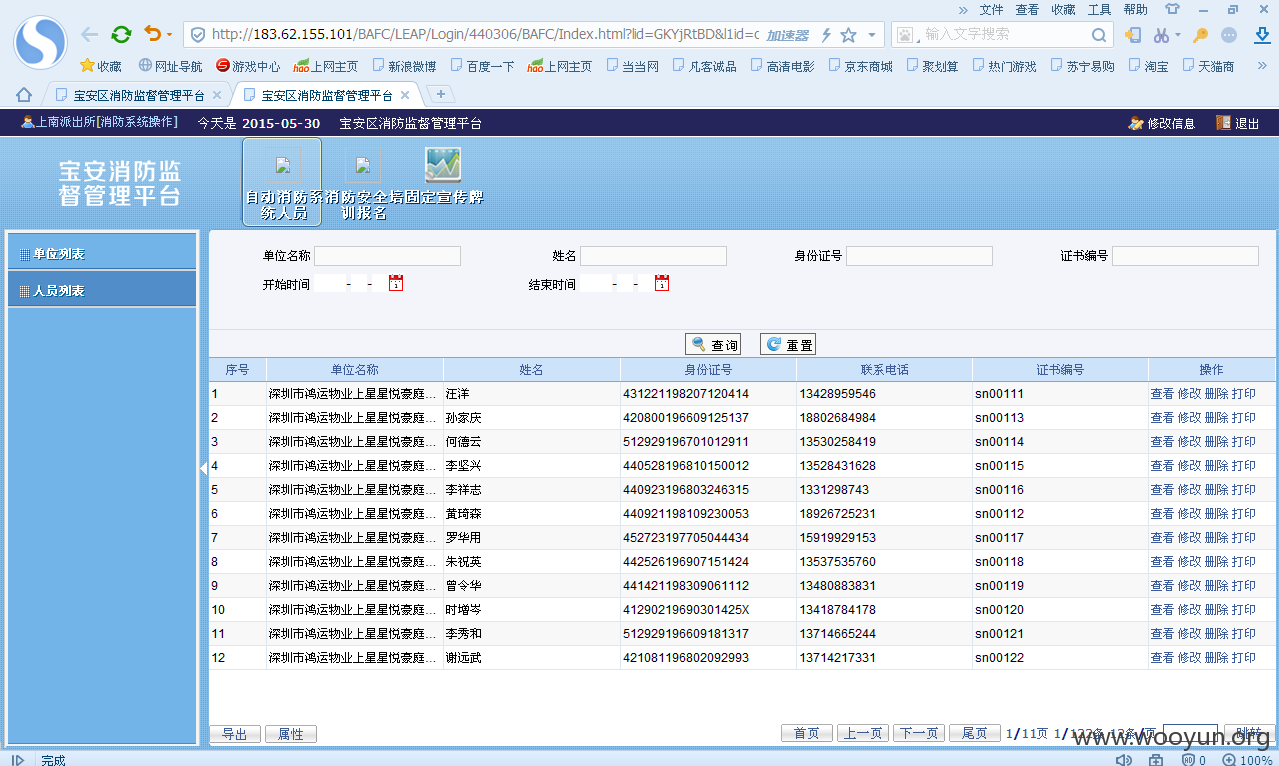Click the 退出 logout icon
The image size is (1279, 766).
(1237, 123)
